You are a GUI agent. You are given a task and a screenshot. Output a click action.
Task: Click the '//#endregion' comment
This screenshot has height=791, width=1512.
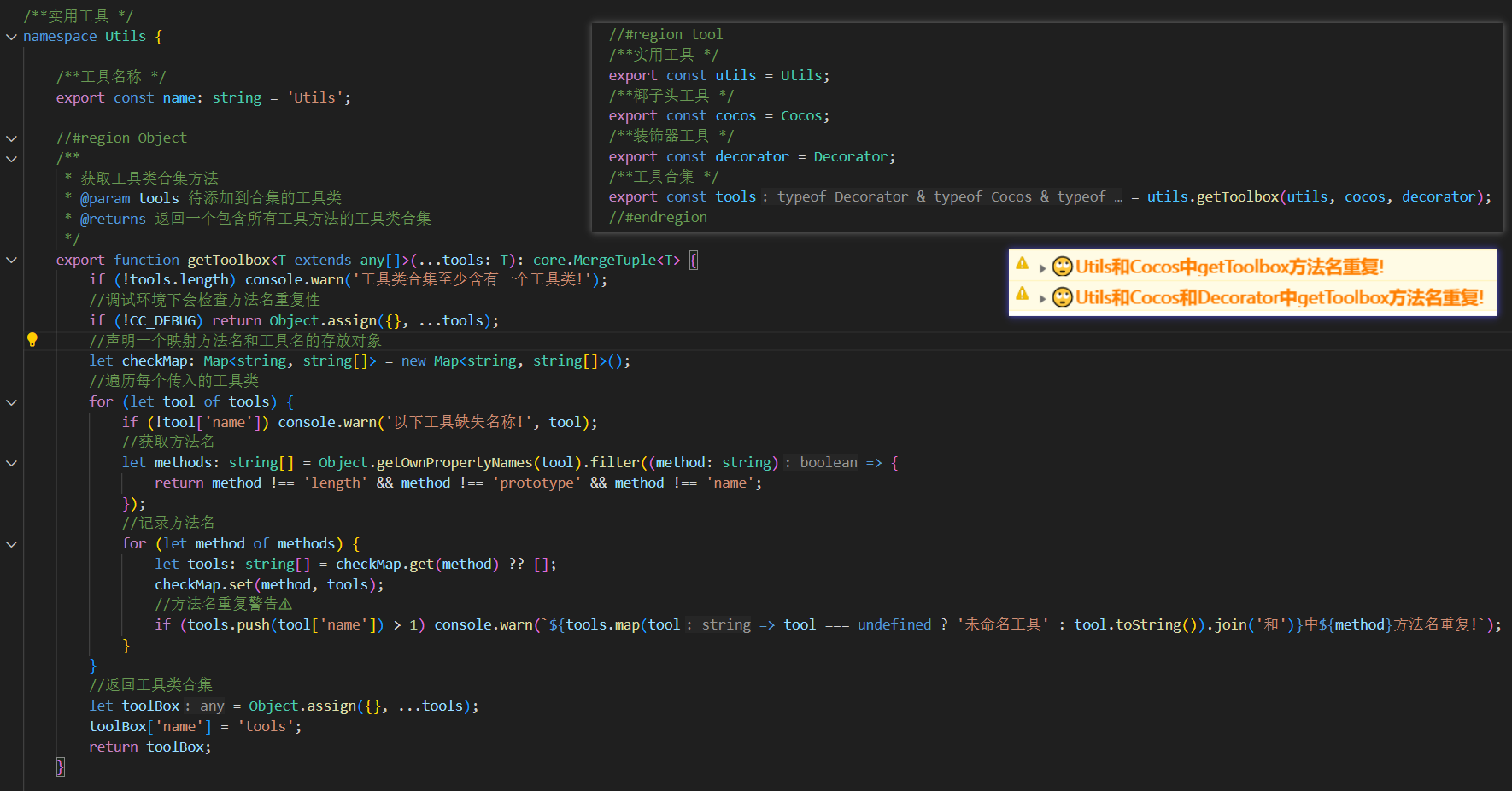click(658, 218)
